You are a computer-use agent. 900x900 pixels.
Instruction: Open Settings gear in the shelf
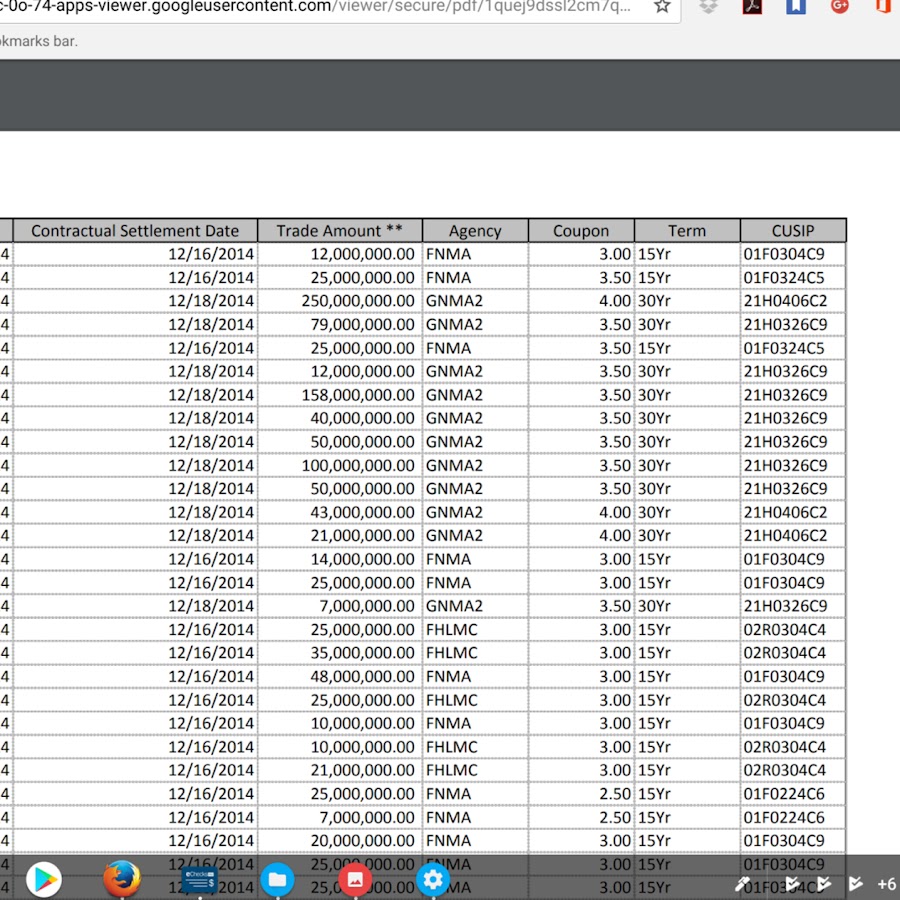click(x=432, y=880)
